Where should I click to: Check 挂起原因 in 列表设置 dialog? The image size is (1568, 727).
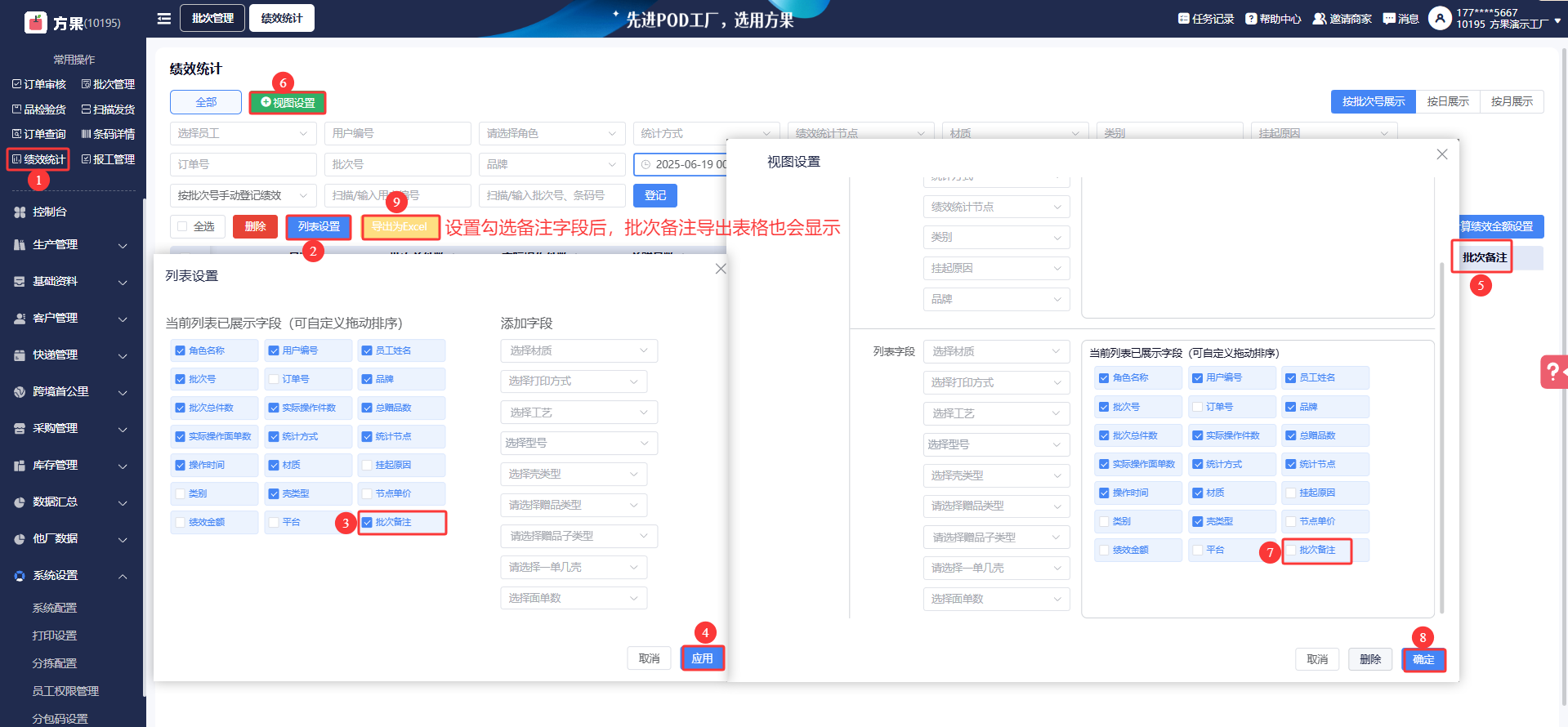[x=367, y=465]
